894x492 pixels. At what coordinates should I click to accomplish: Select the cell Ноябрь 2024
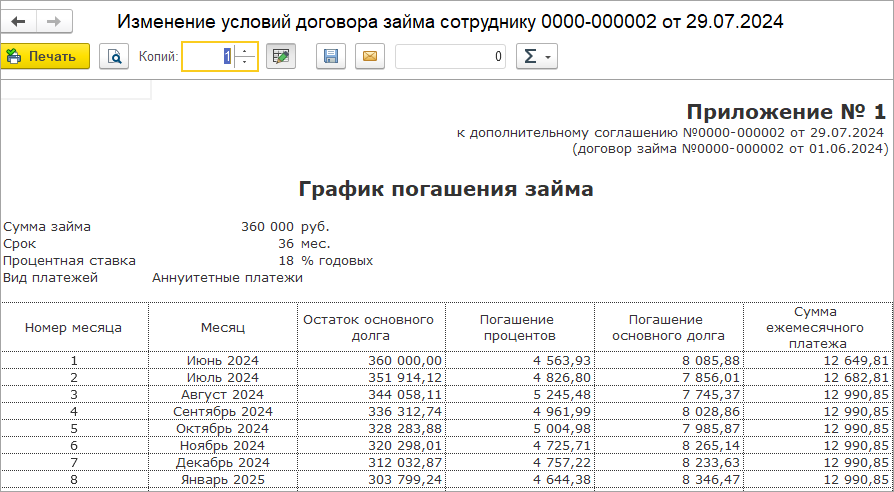click(223, 445)
